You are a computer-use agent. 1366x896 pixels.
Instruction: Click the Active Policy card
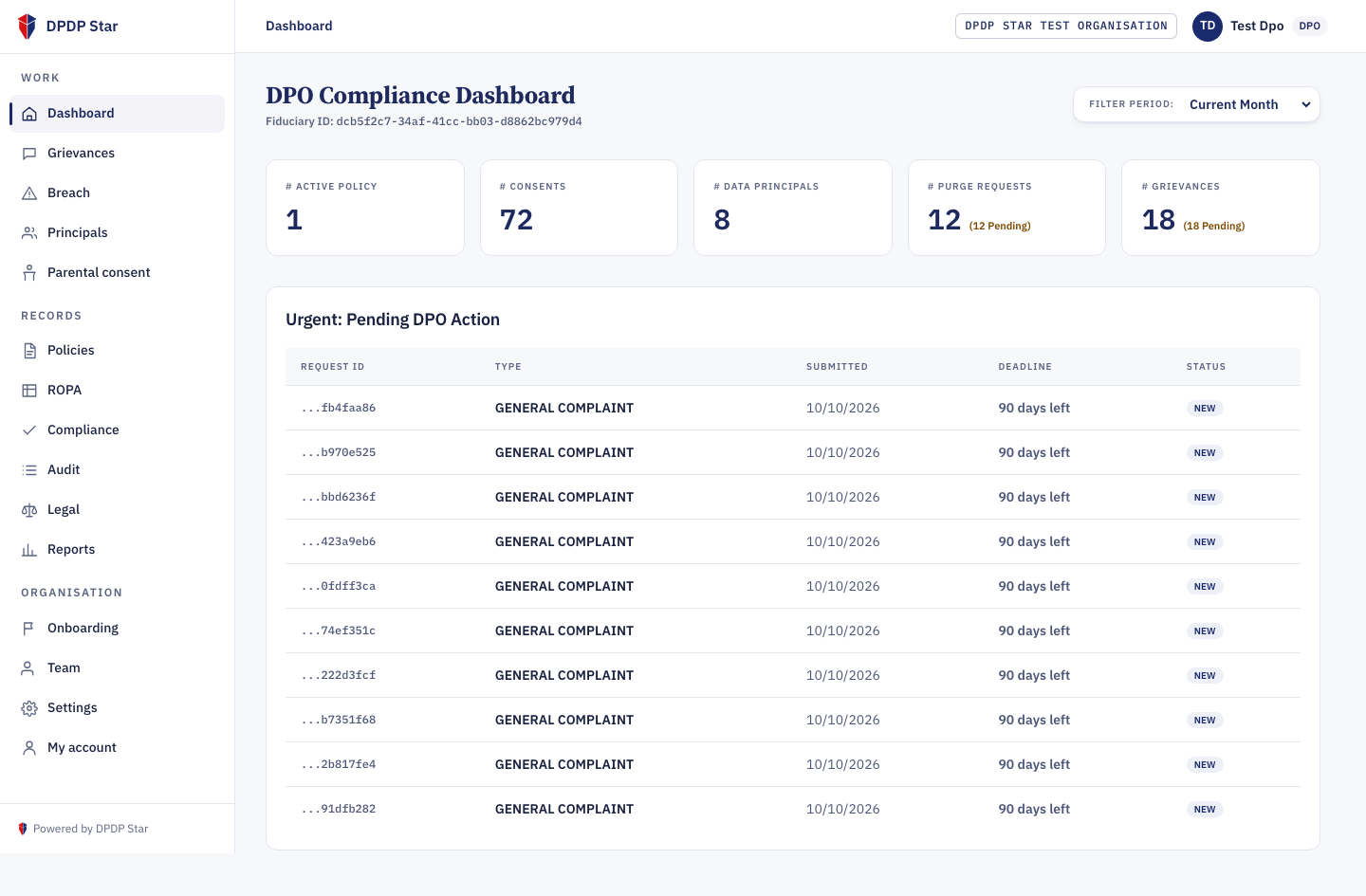(x=365, y=208)
